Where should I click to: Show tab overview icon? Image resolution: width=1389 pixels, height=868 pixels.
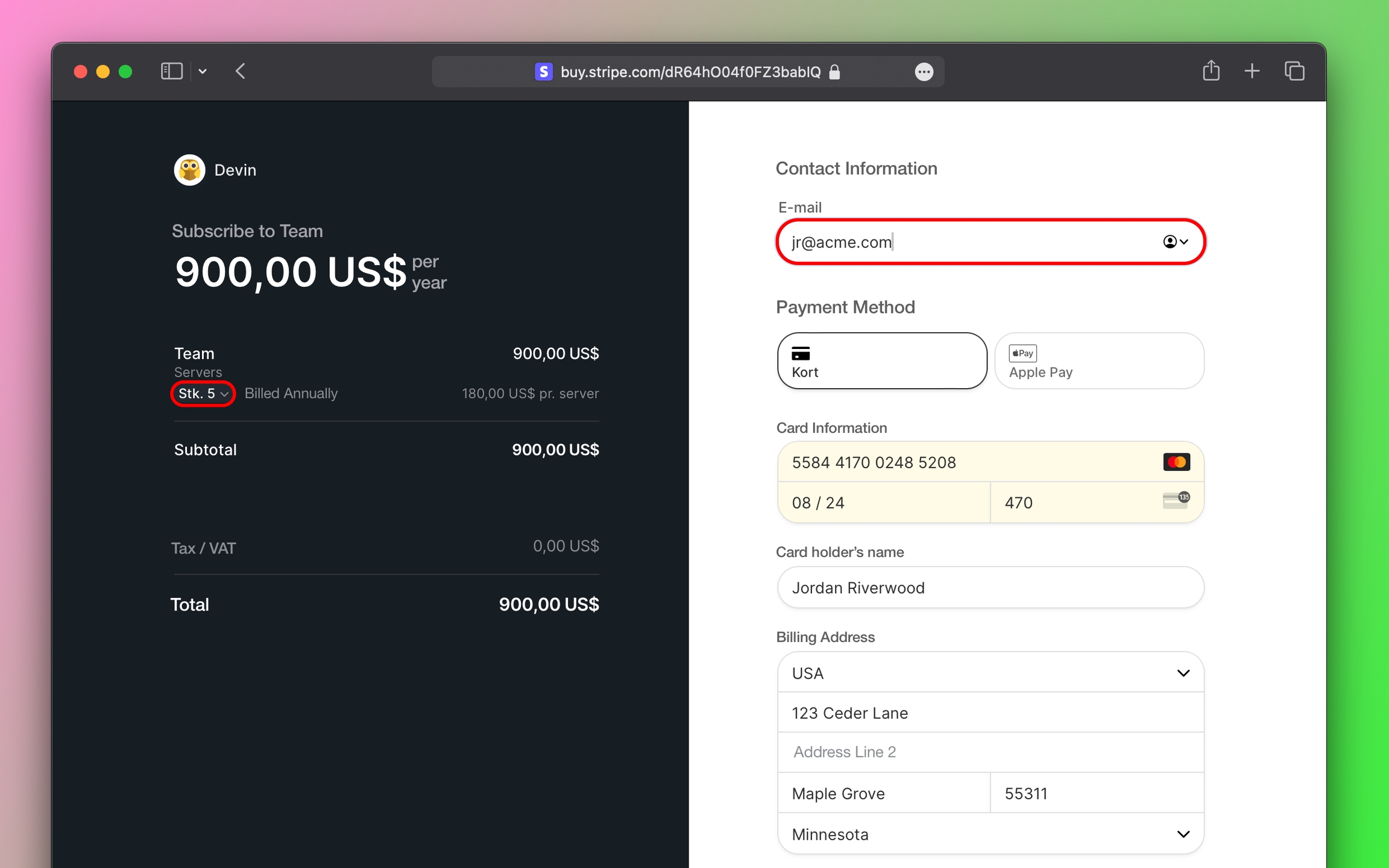click(1294, 71)
